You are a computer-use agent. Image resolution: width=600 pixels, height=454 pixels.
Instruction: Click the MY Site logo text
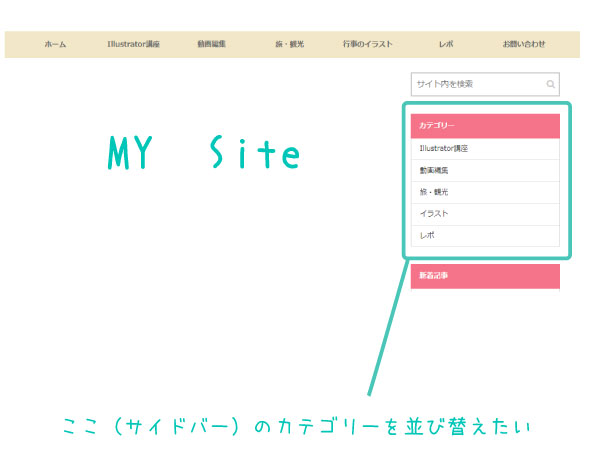tap(204, 154)
